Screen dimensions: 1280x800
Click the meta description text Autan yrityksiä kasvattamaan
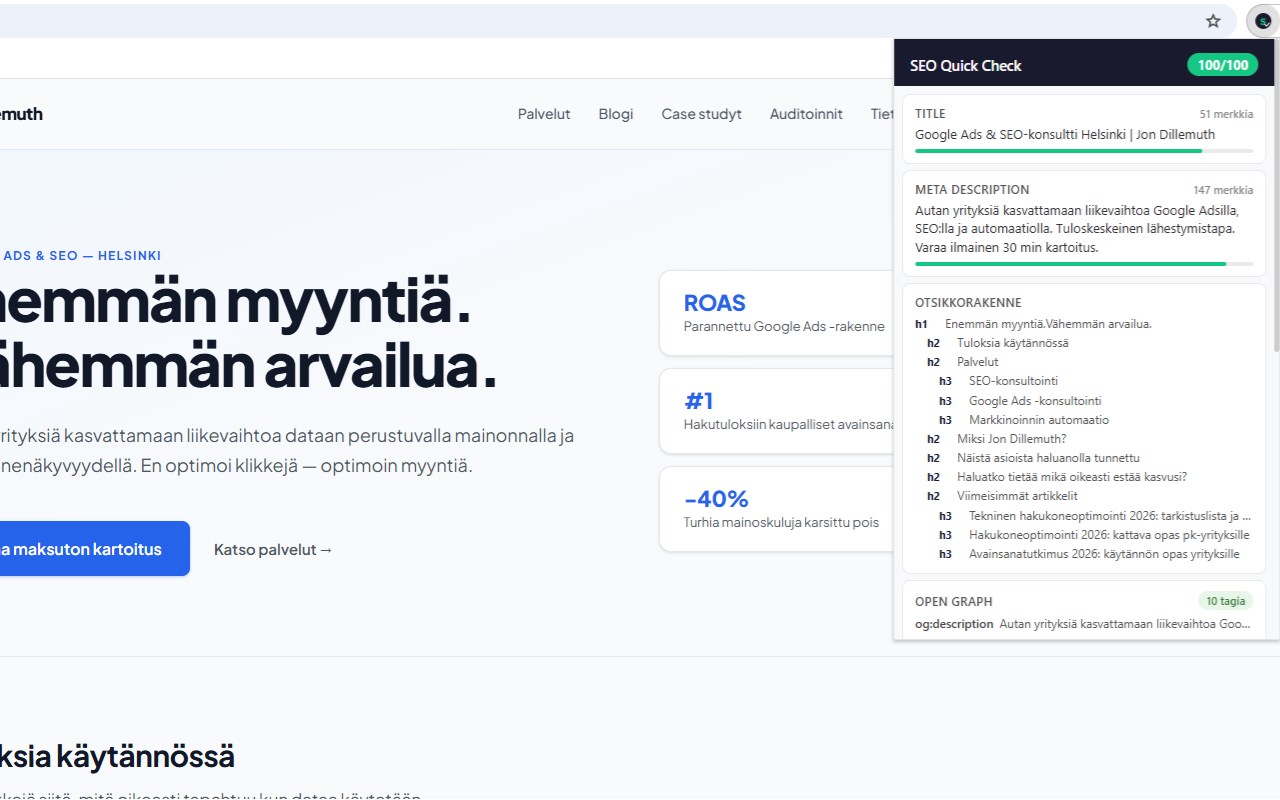pyautogui.click(x=1077, y=229)
